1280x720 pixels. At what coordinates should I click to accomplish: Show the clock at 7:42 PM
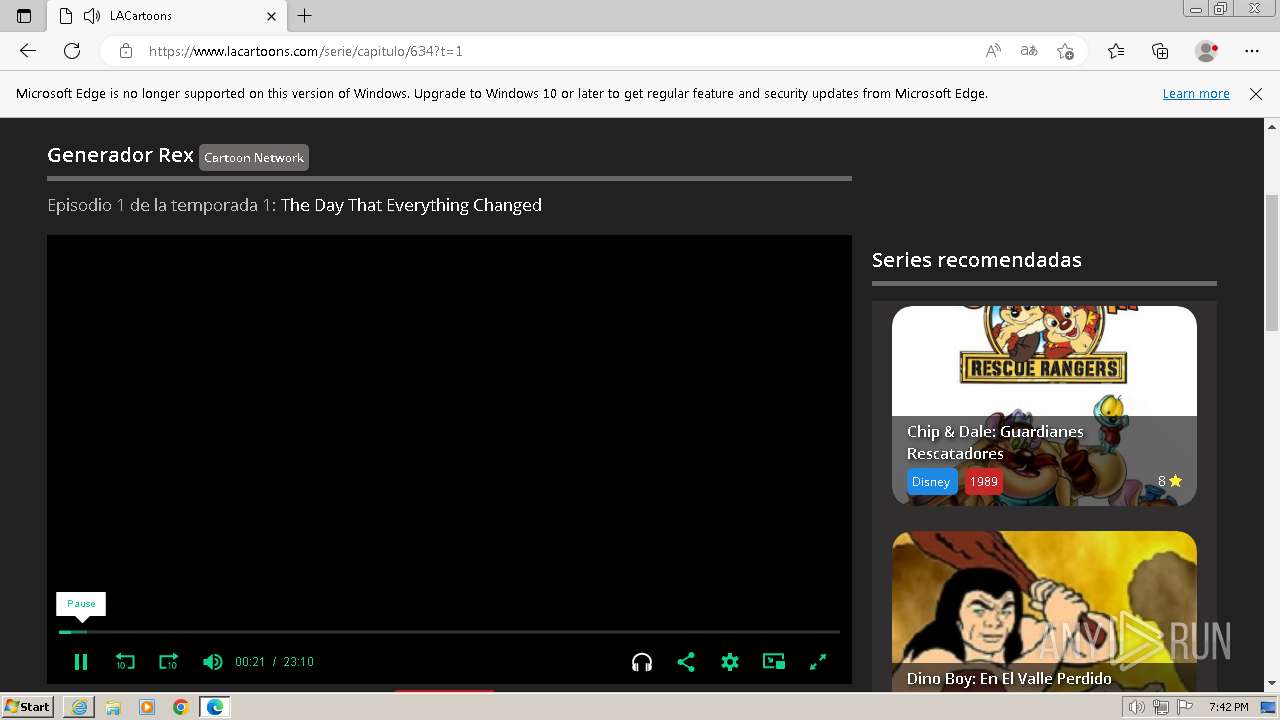(x=1228, y=707)
